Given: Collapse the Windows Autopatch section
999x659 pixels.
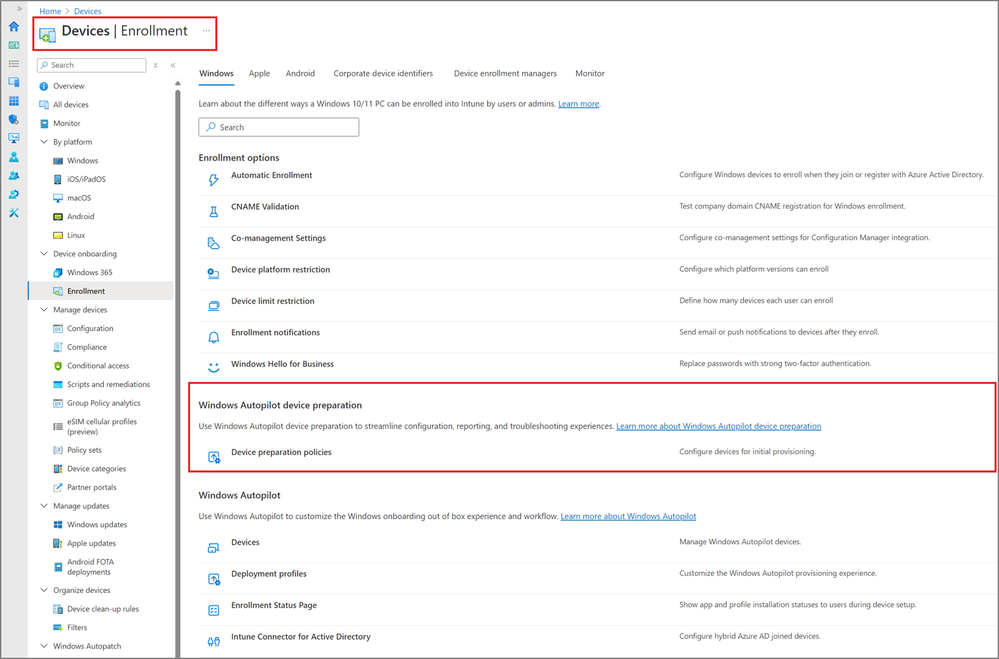Looking at the screenshot, I should pos(44,646).
